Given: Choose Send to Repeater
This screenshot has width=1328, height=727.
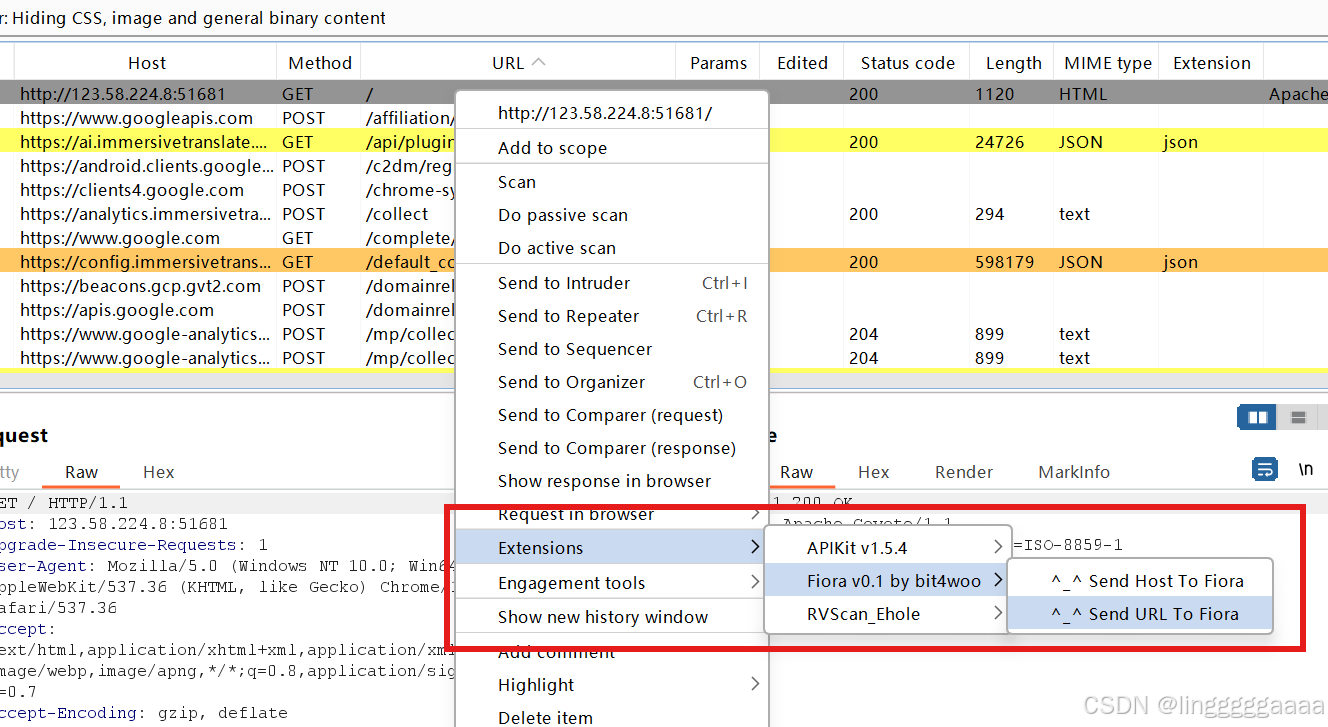Looking at the screenshot, I should point(612,316).
